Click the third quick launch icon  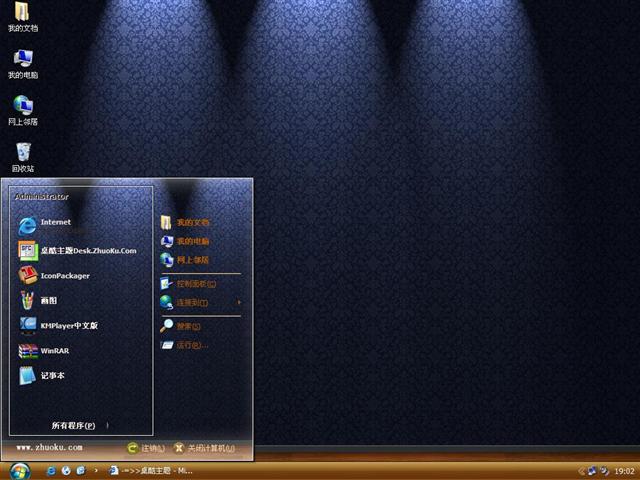(81, 471)
